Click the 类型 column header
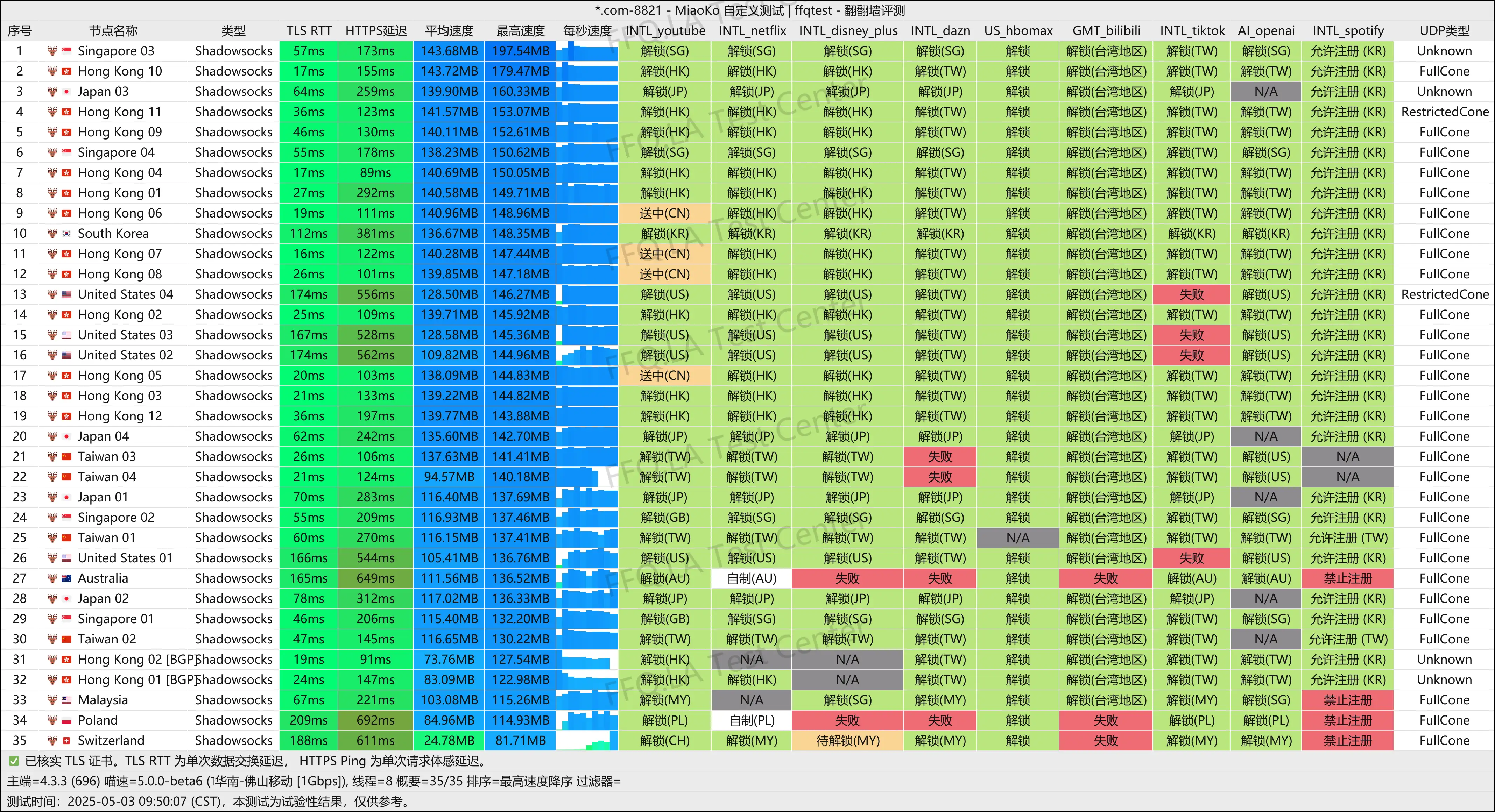 pyautogui.click(x=233, y=31)
